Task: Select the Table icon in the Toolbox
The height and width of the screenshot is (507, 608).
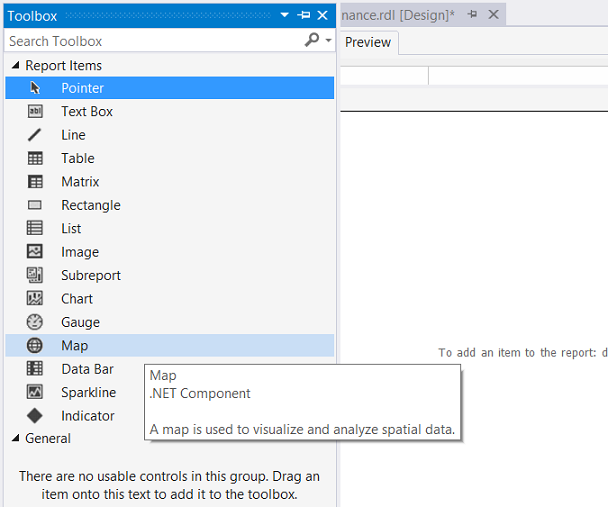Action: (x=35, y=158)
